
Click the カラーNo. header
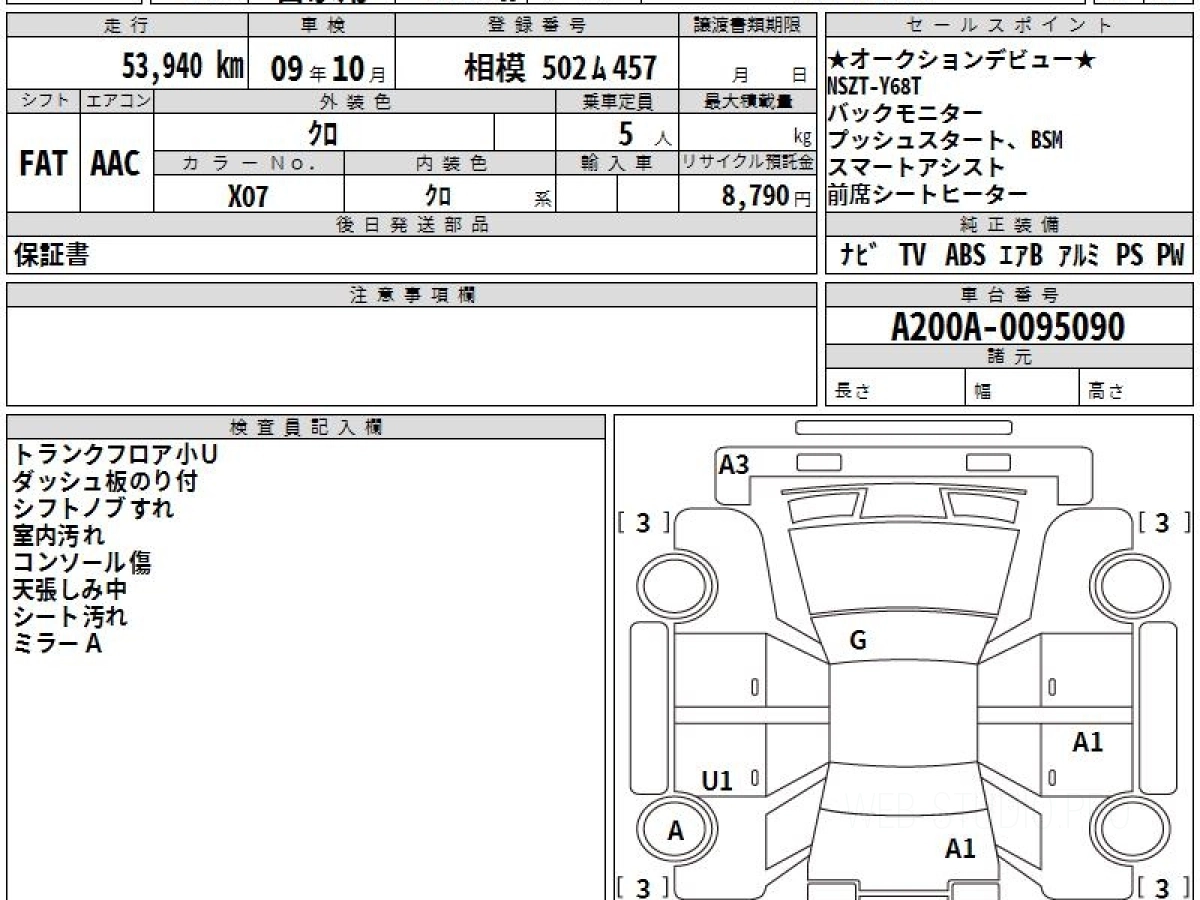pyautogui.click(x=249, y=163)
